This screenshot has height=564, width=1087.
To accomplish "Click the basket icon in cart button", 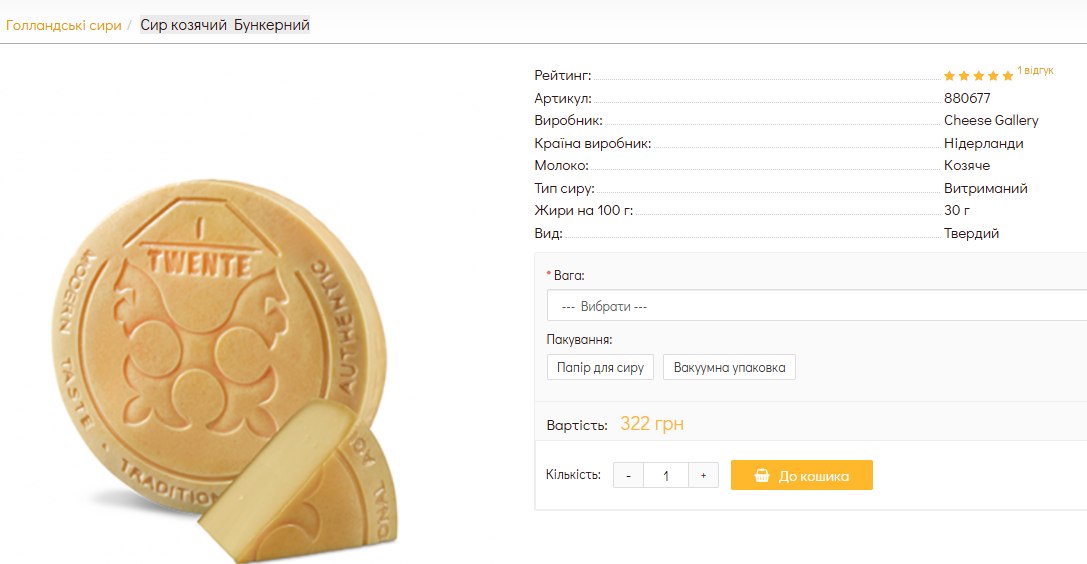I will point(762,476).
